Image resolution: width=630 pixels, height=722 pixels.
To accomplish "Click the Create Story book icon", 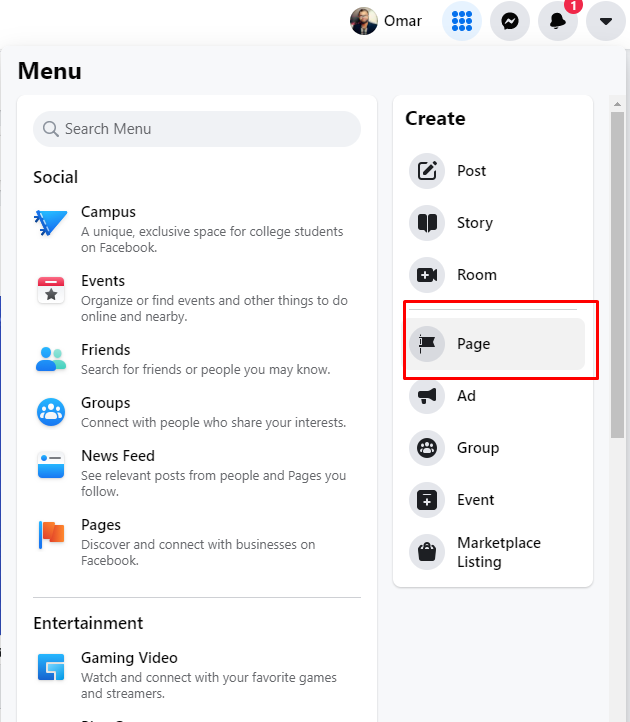I will [x=427, y=223].
